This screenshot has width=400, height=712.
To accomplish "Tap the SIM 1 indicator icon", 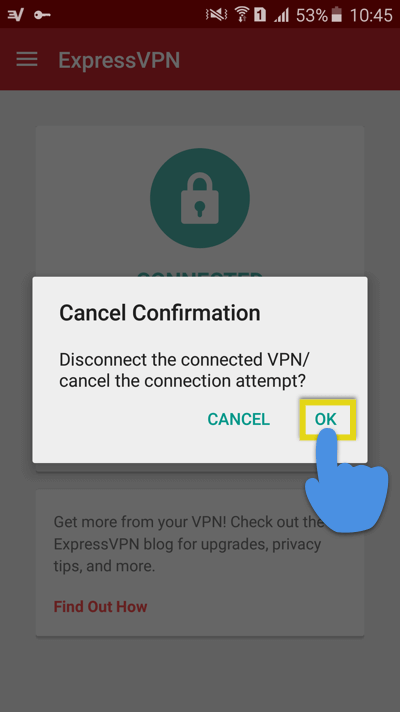I will pos(261,16).
